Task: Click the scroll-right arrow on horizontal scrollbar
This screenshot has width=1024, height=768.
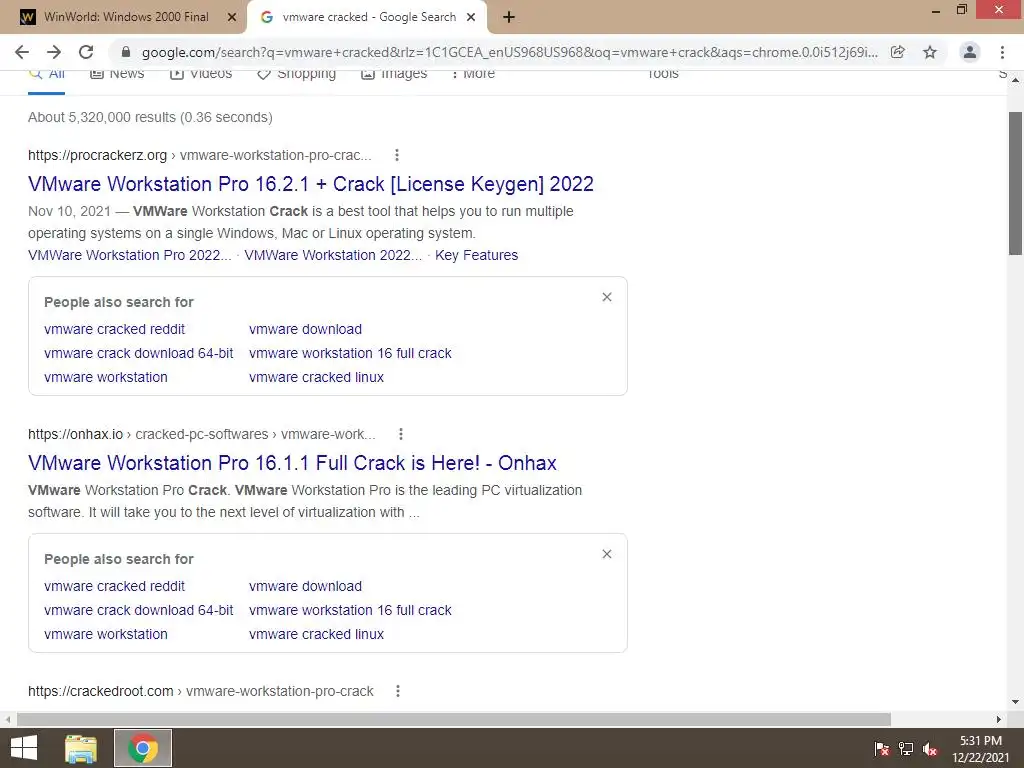Action: pos(999,719)
